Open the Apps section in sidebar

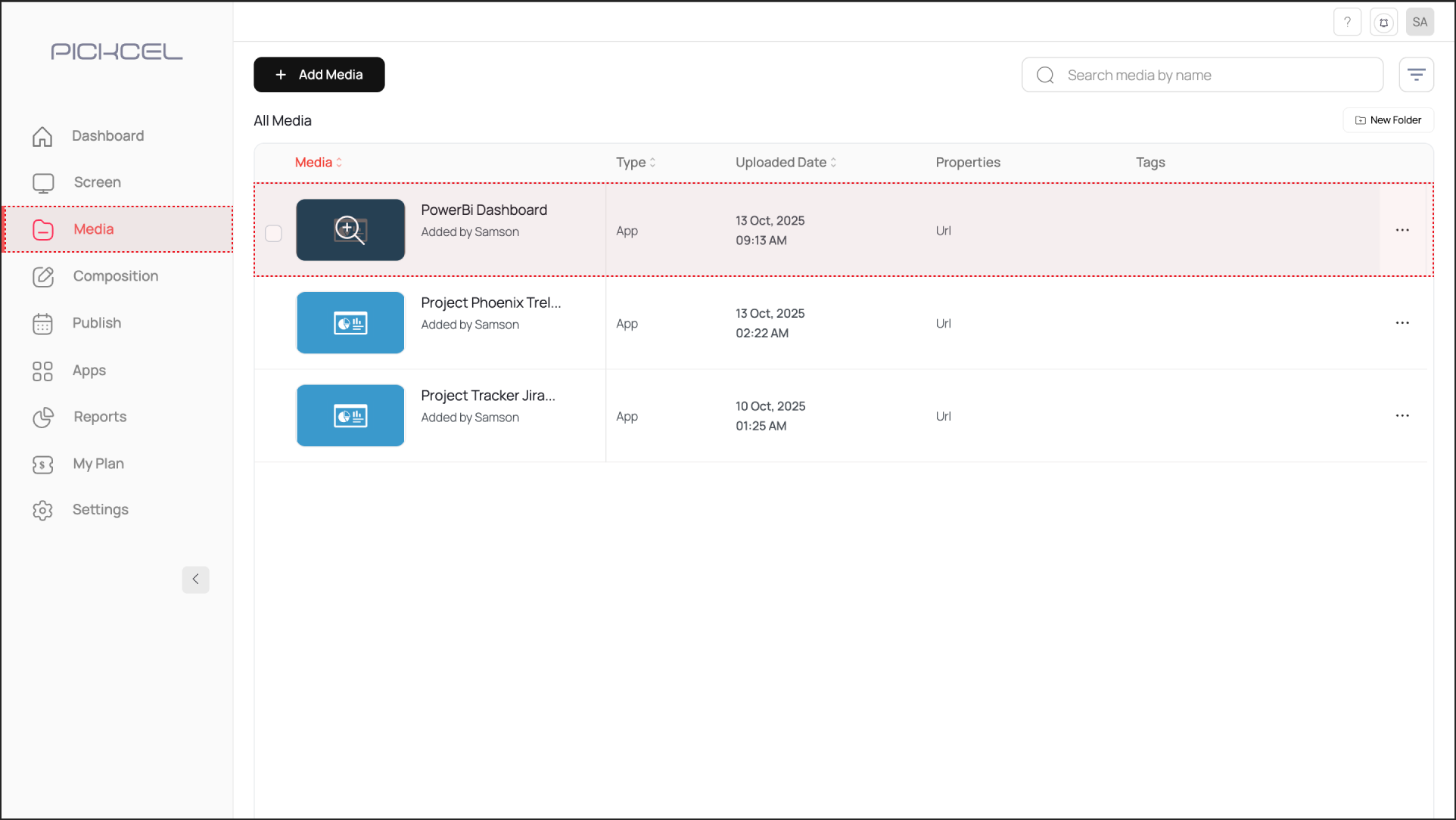(89, 371)
